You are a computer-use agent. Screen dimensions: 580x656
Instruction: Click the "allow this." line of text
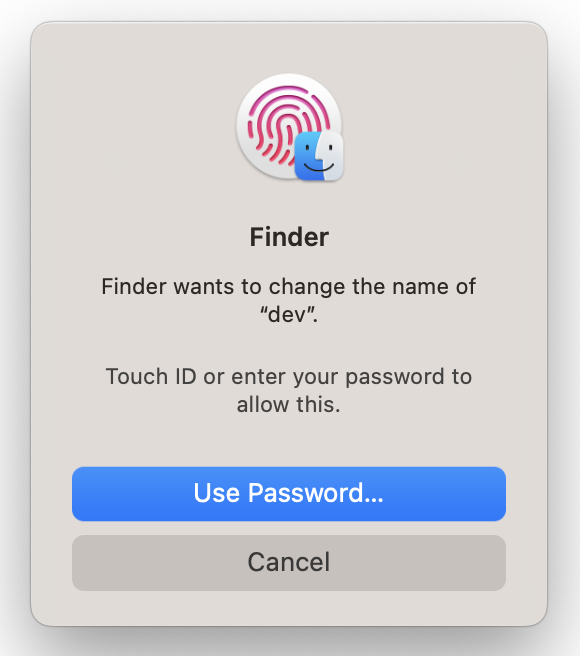tap(289, 405)
